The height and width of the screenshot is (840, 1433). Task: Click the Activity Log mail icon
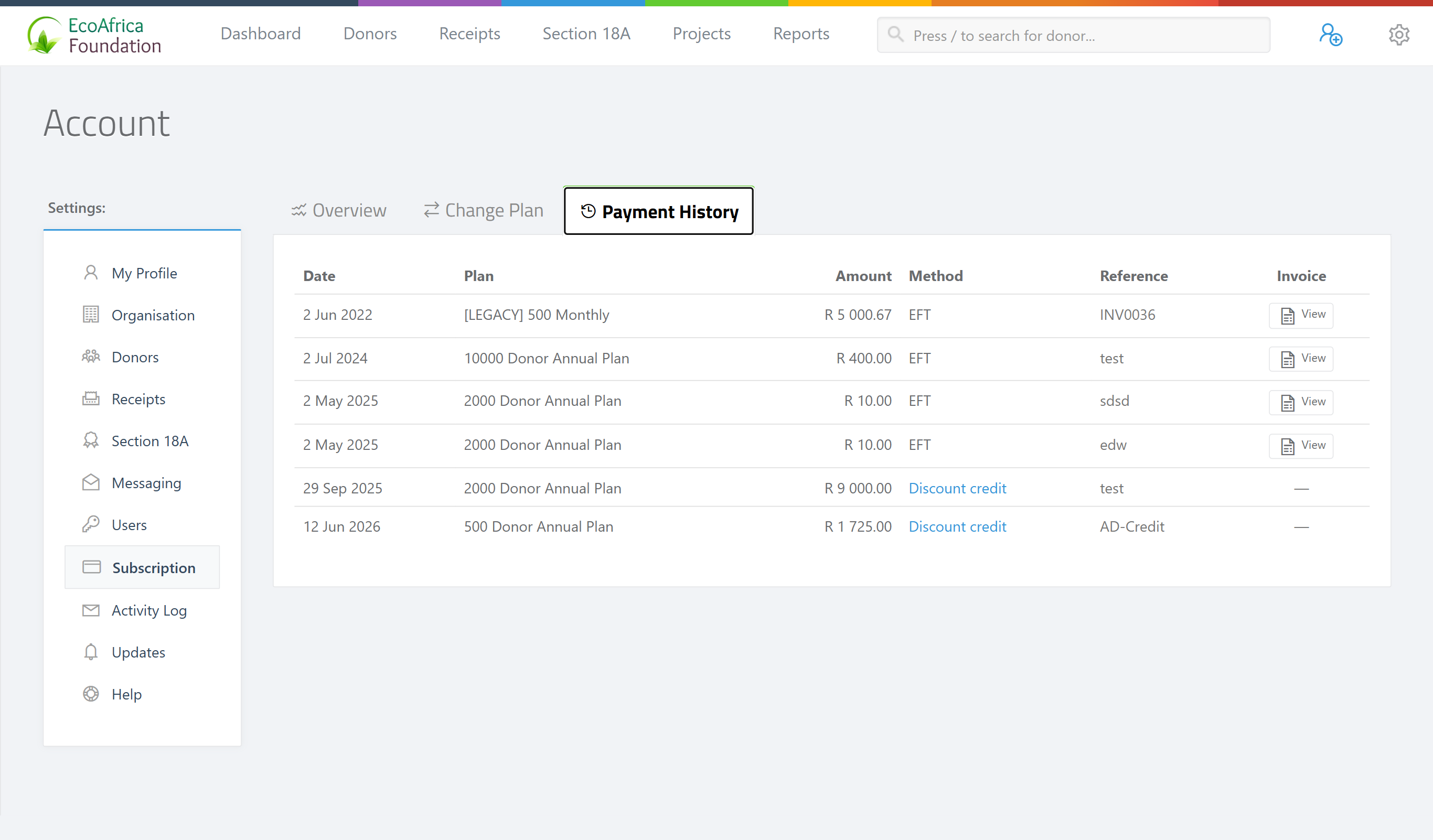91,610
